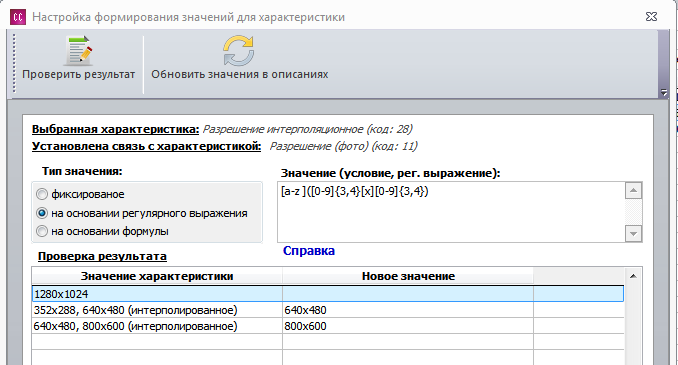Click down arrow of expression field scrollbar
This screenshot has height=365, width=678.
(x=633, y=234)
